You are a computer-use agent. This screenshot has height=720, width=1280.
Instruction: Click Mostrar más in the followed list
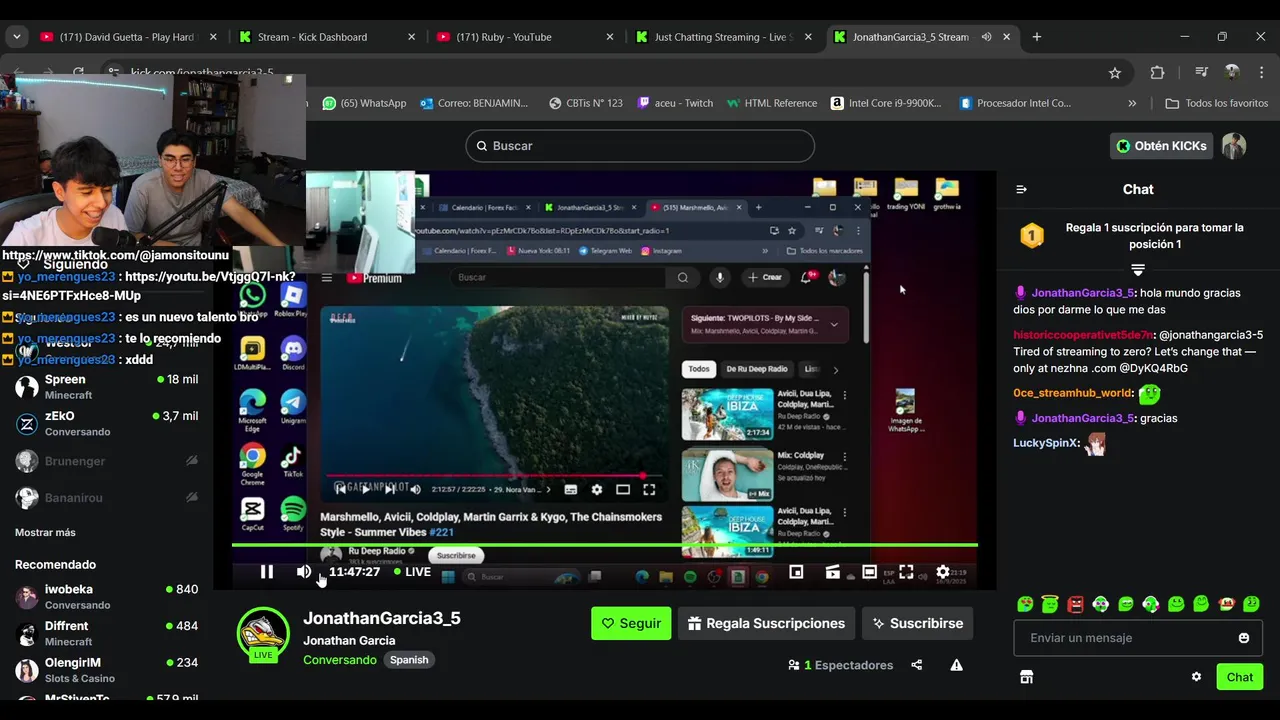tap(45, 532)
